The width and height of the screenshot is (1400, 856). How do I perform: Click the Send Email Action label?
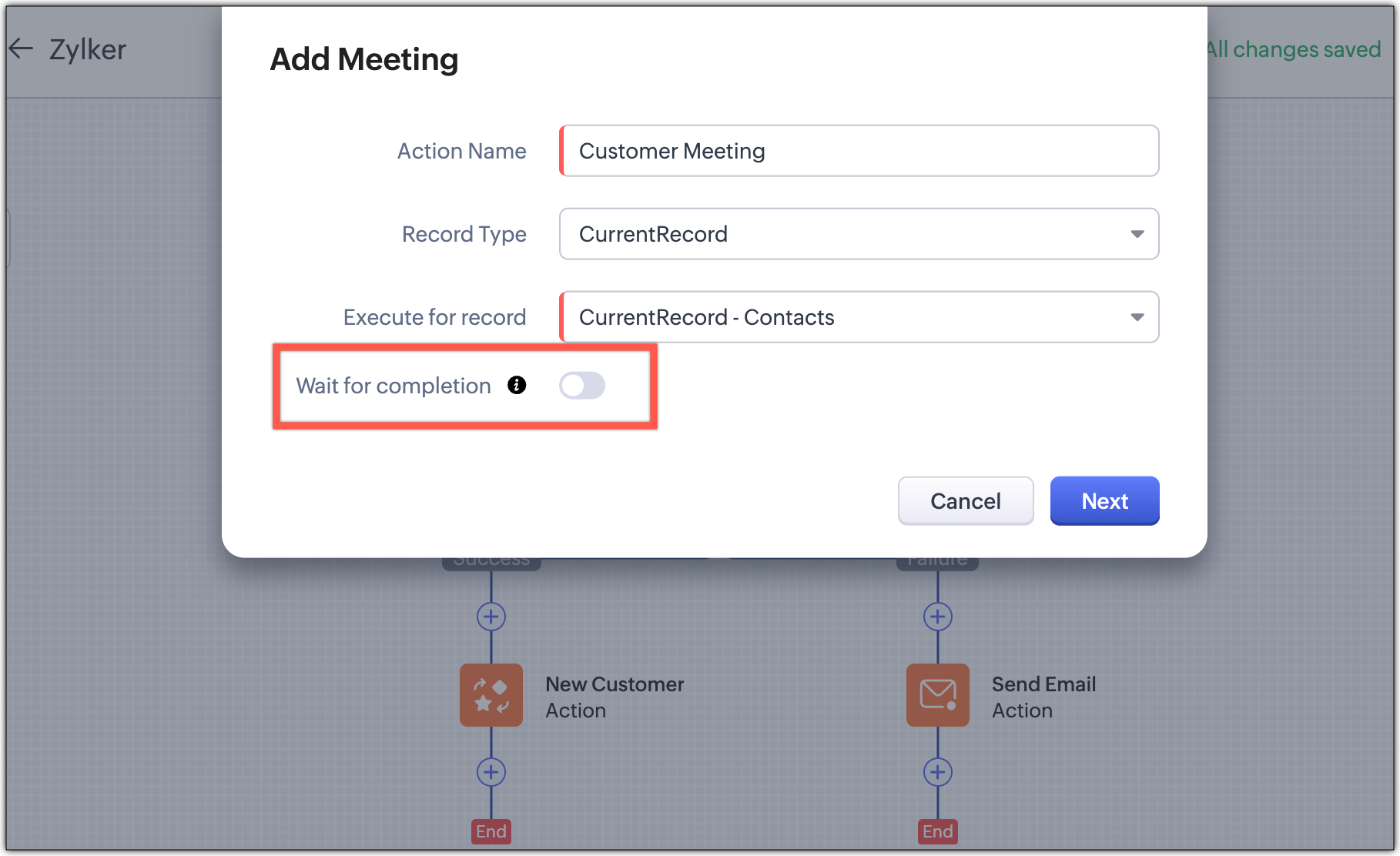1043,697
